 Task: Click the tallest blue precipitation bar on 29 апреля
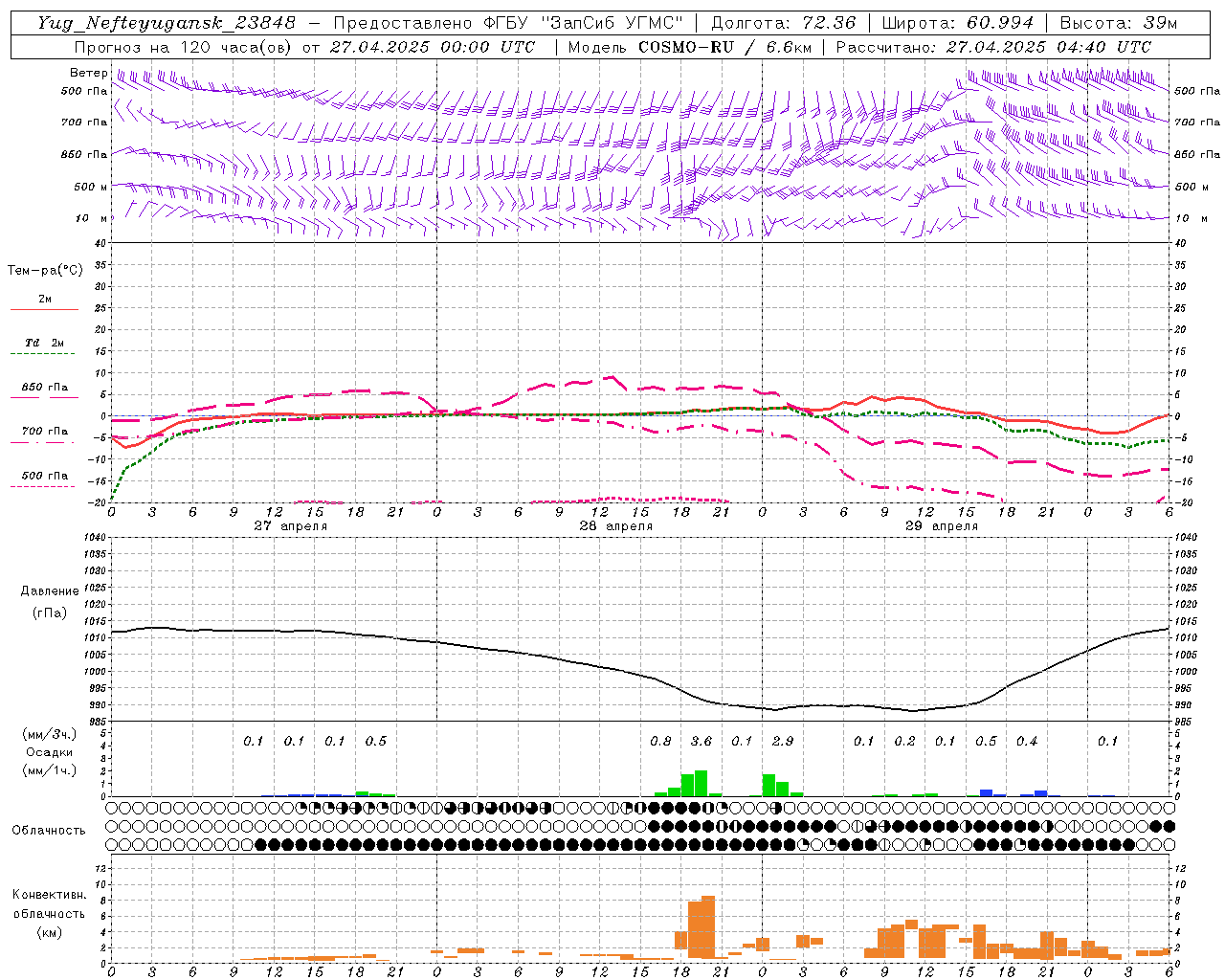click(986, 792)
